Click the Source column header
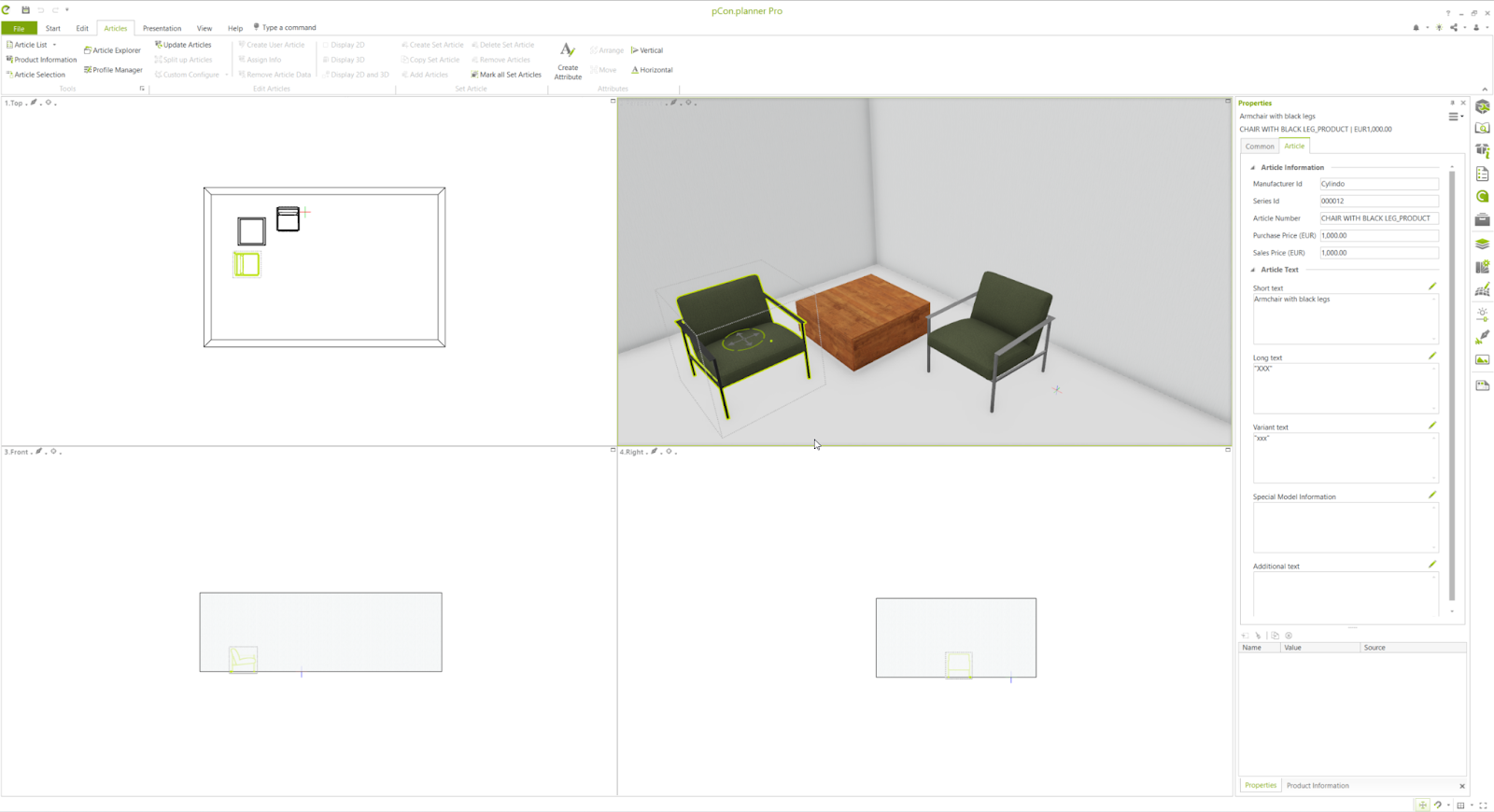Viewport: 1494px width, 812px height. click(x=1413, y=648)
